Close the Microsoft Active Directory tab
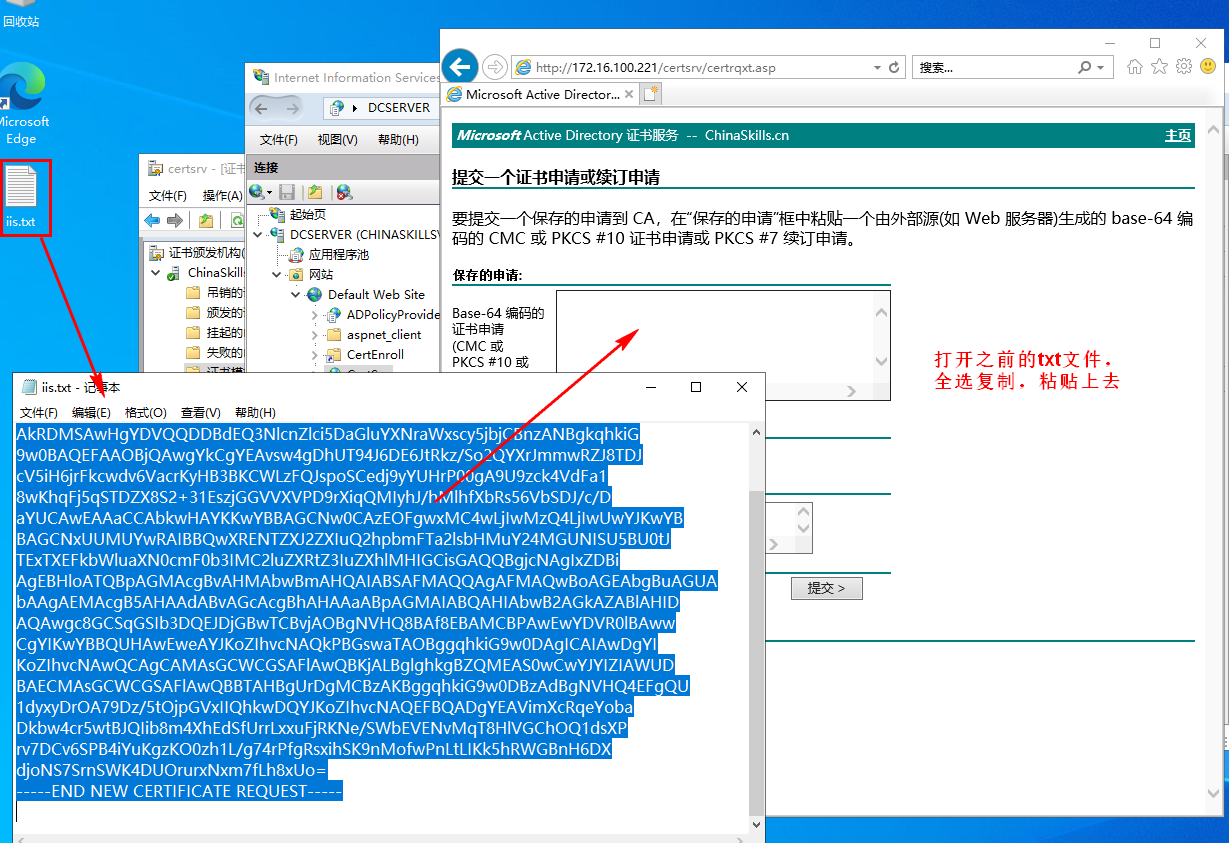Viewport: 1229px width, 843px height. (x=629, y=95)
